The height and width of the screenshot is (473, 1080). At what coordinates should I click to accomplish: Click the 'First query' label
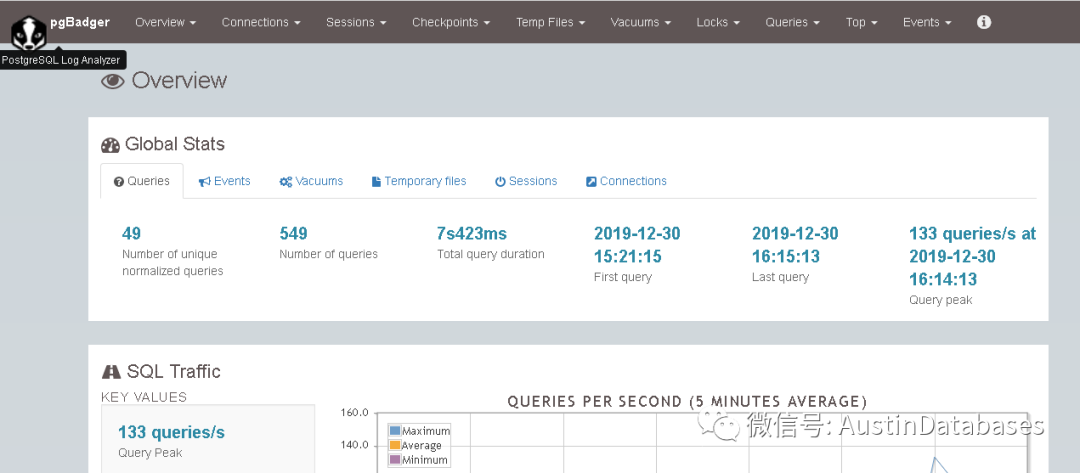[x=623, y=277]
